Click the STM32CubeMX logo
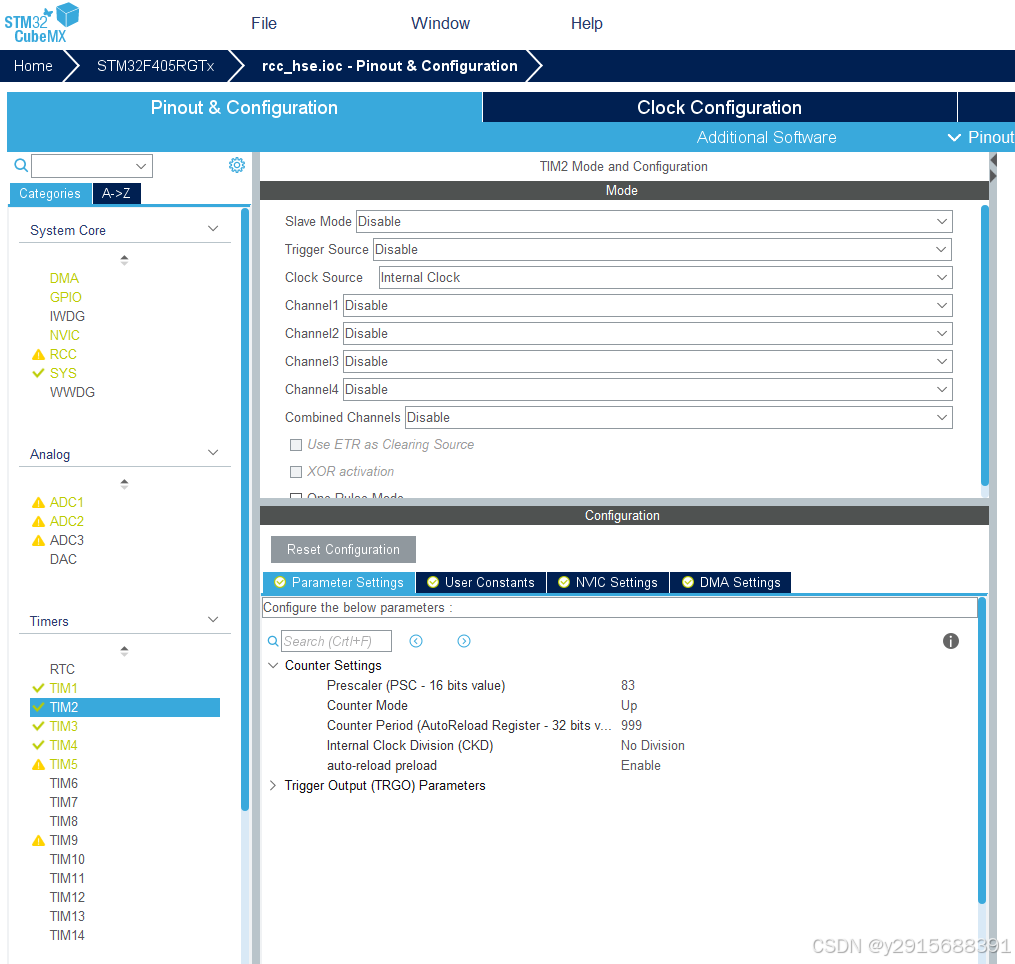1015x964 pixels. (x=41, y=23)
